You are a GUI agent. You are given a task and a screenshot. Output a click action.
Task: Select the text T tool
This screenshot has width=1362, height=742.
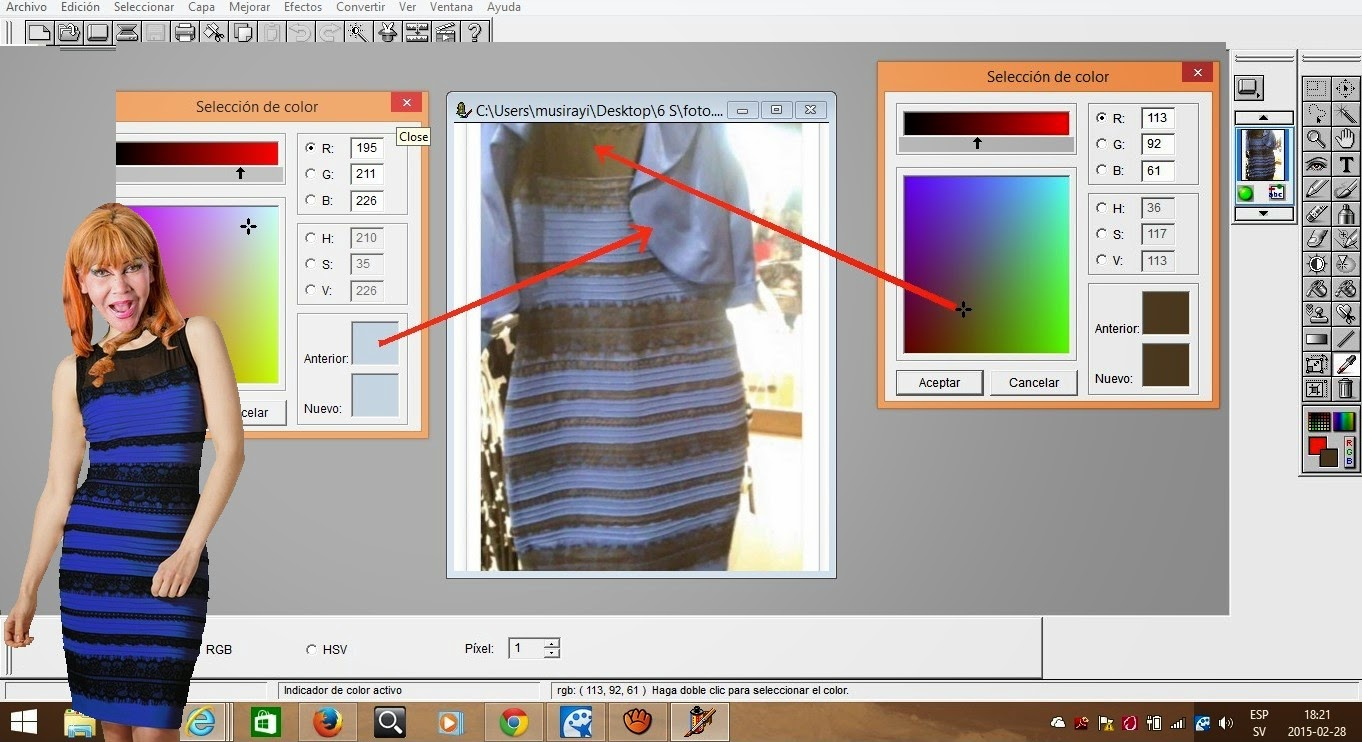(x=1346, y=164)
